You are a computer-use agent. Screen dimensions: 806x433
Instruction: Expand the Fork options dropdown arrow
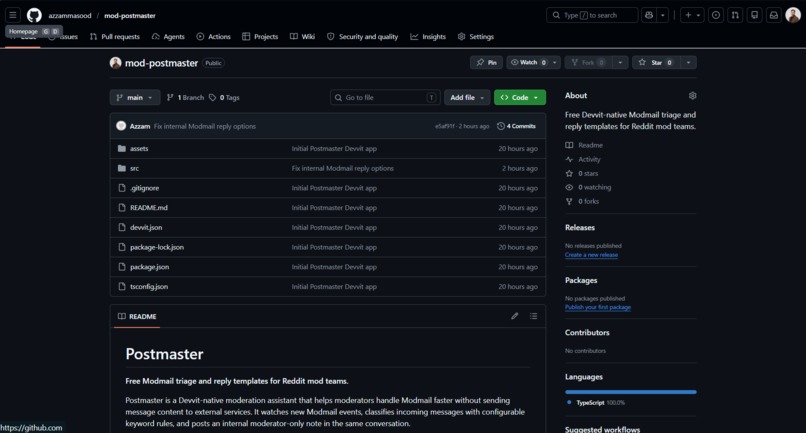coord(620,62)
